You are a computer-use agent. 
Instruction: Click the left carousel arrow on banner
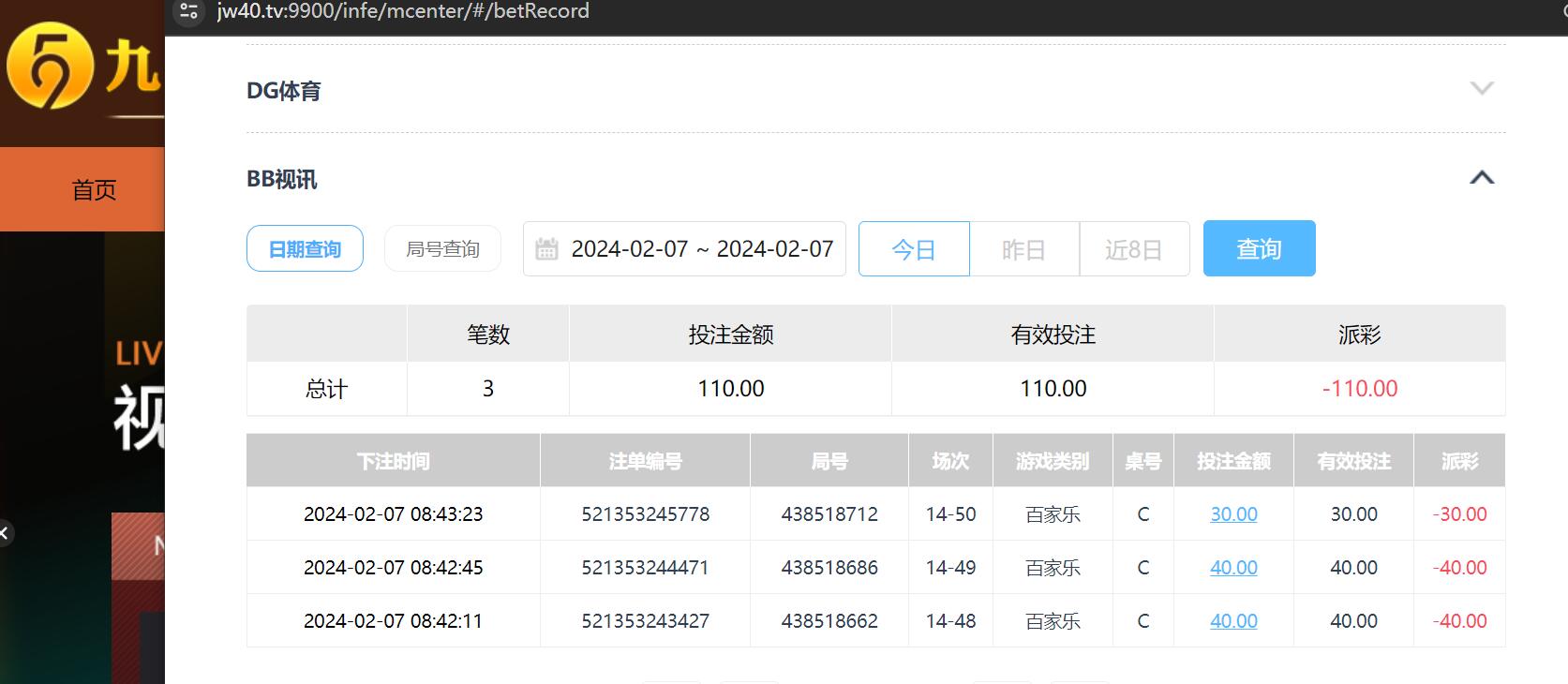[x=6, y=533]
